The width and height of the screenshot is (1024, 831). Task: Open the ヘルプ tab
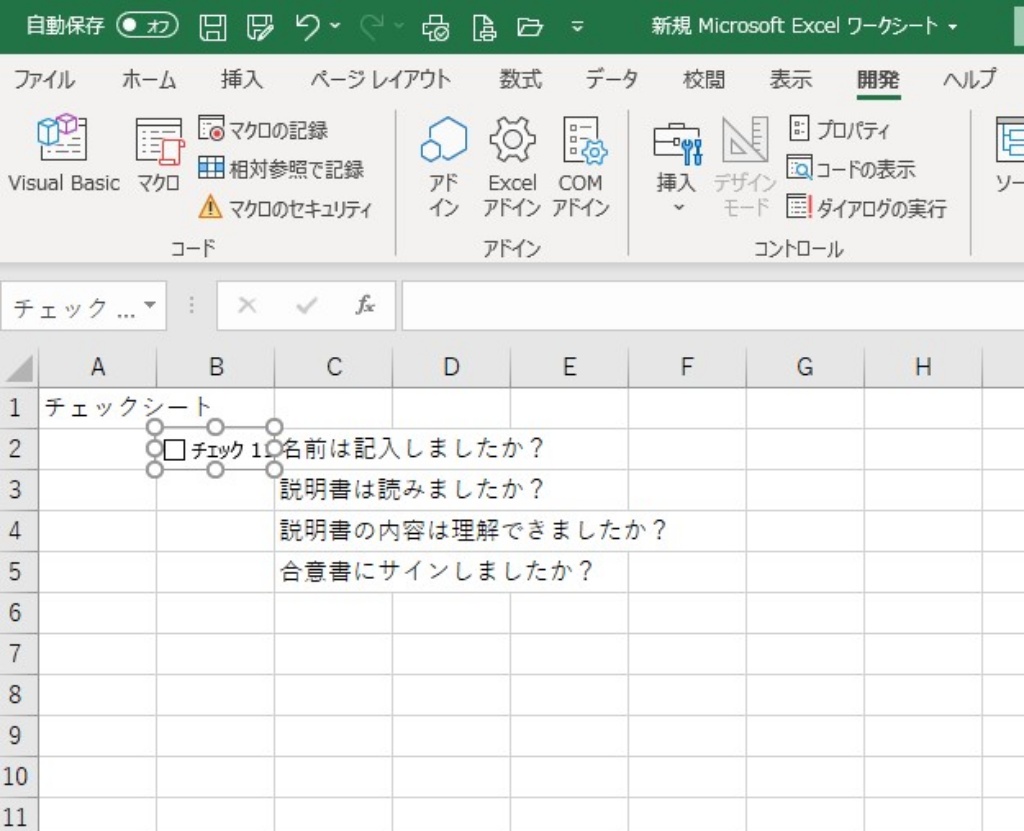(x=970, y=80)
